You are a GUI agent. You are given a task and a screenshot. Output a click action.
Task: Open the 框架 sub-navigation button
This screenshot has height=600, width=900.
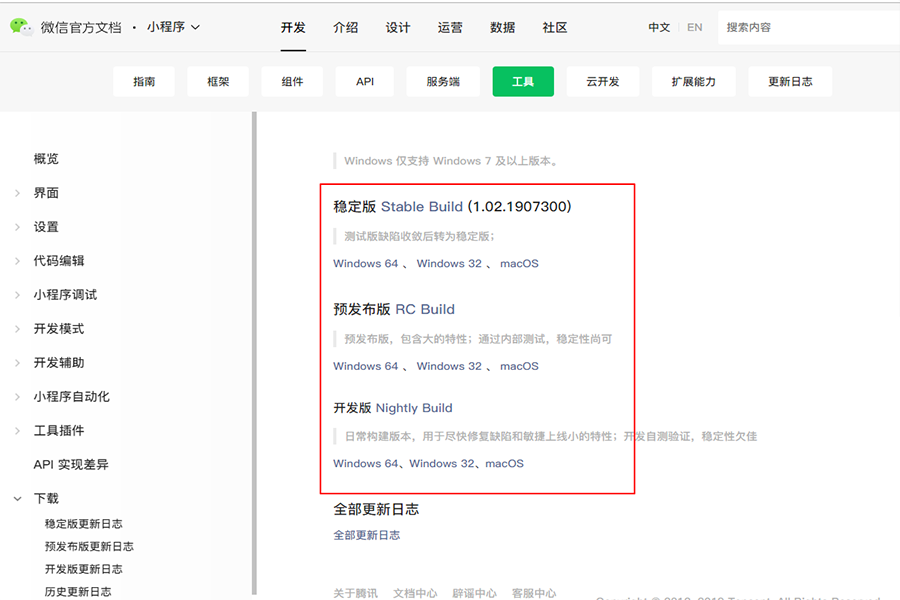[218, 82]
